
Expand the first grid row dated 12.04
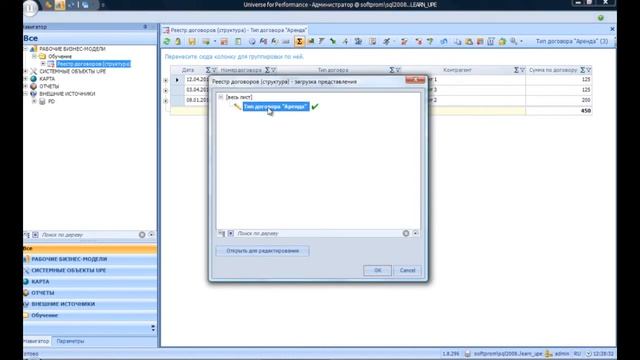pyautogui.click(x=166, y=80)
